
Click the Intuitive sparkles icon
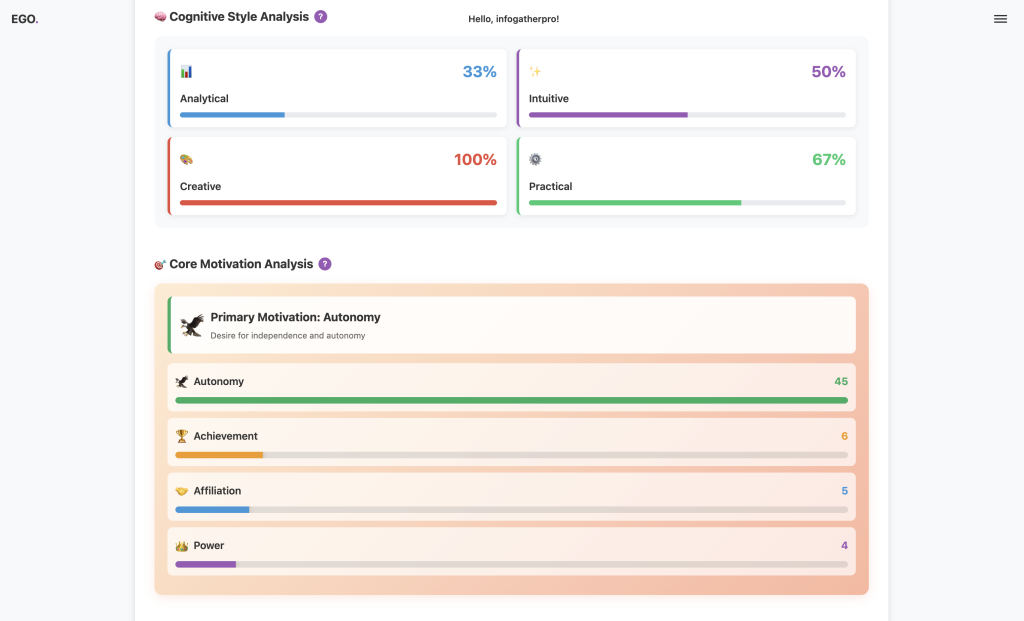pos(535,72)
